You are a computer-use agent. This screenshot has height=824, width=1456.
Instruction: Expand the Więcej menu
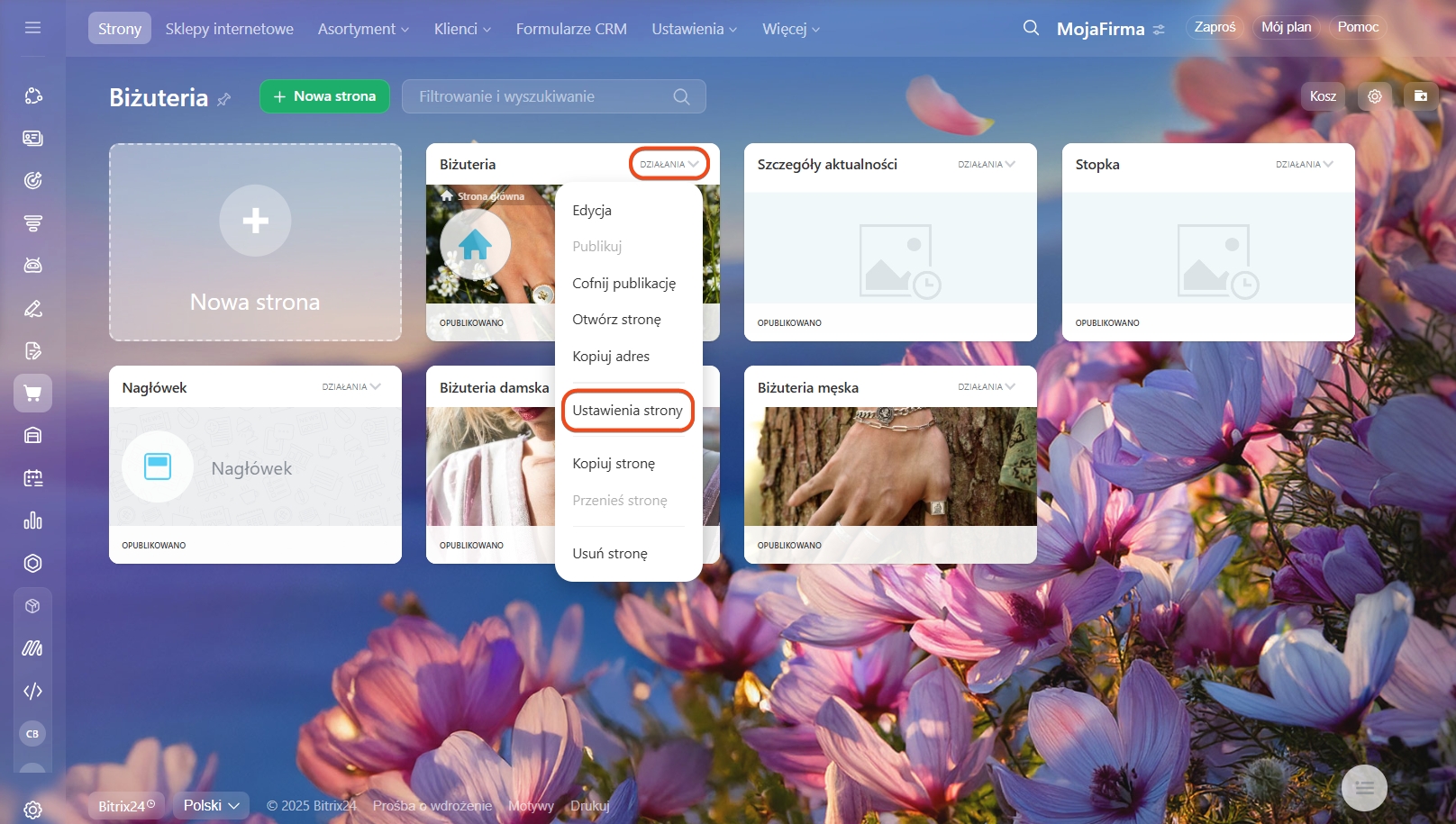(x=791, y=29)
